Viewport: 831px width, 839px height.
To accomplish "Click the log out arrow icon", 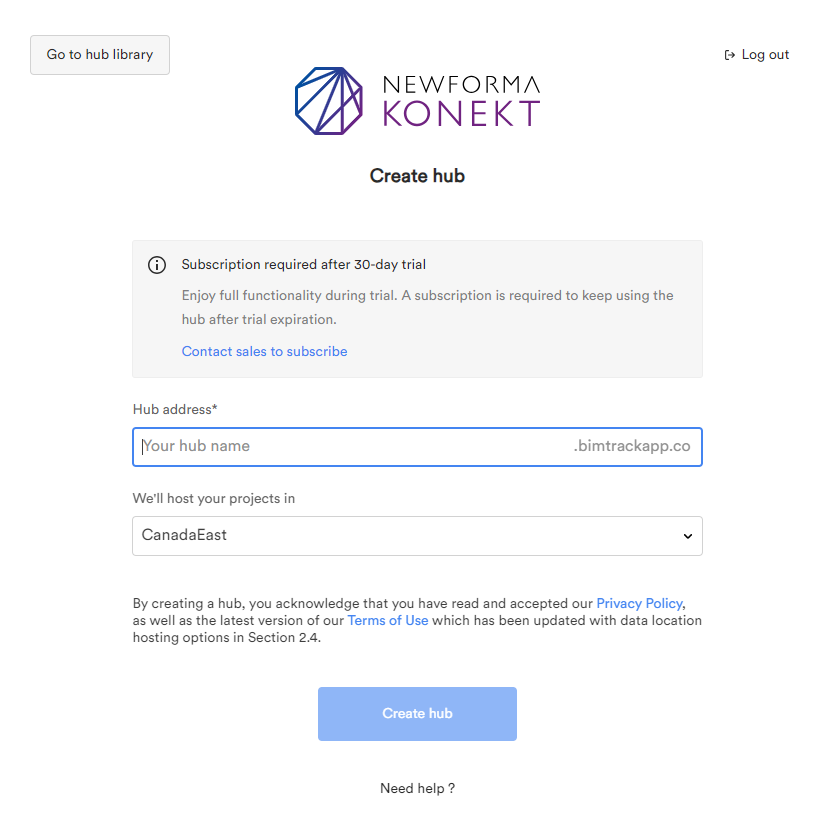I will [728, 54].
